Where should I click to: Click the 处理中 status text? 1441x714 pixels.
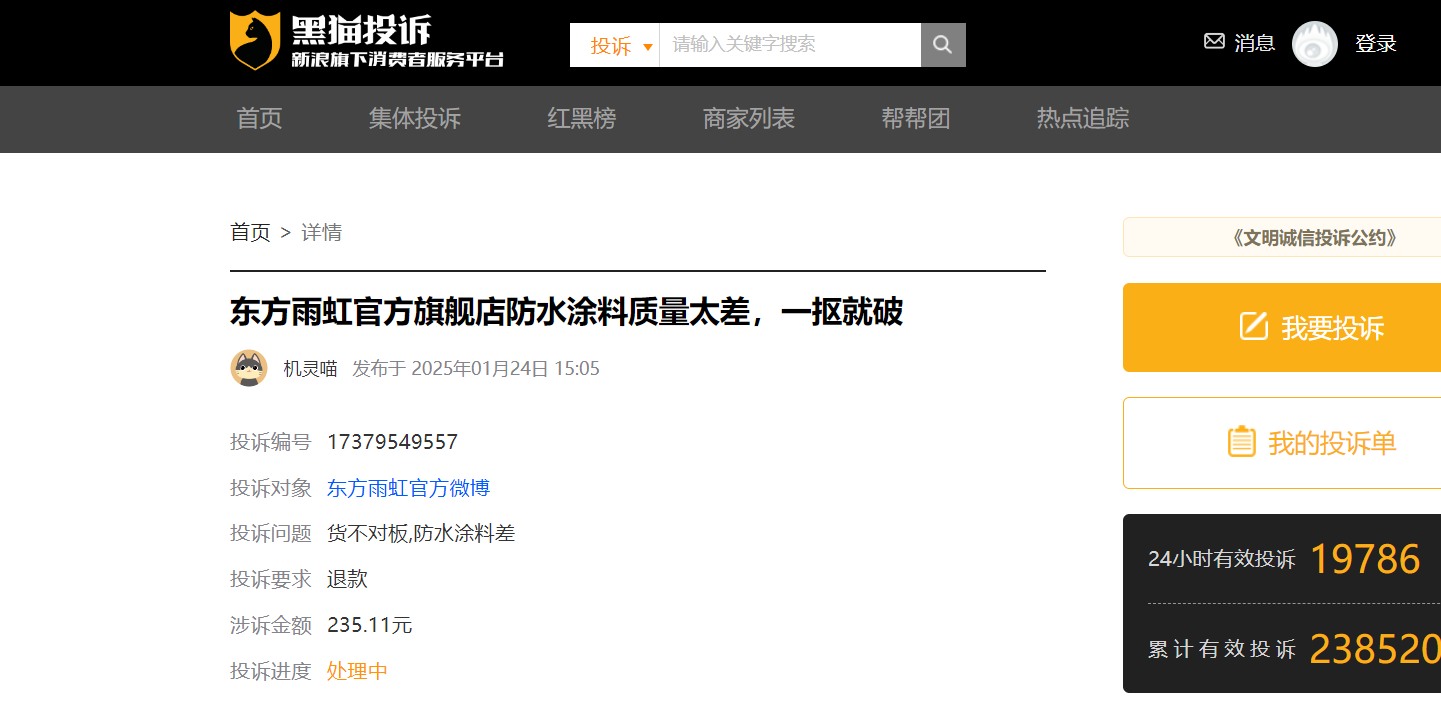coord(357,671)
